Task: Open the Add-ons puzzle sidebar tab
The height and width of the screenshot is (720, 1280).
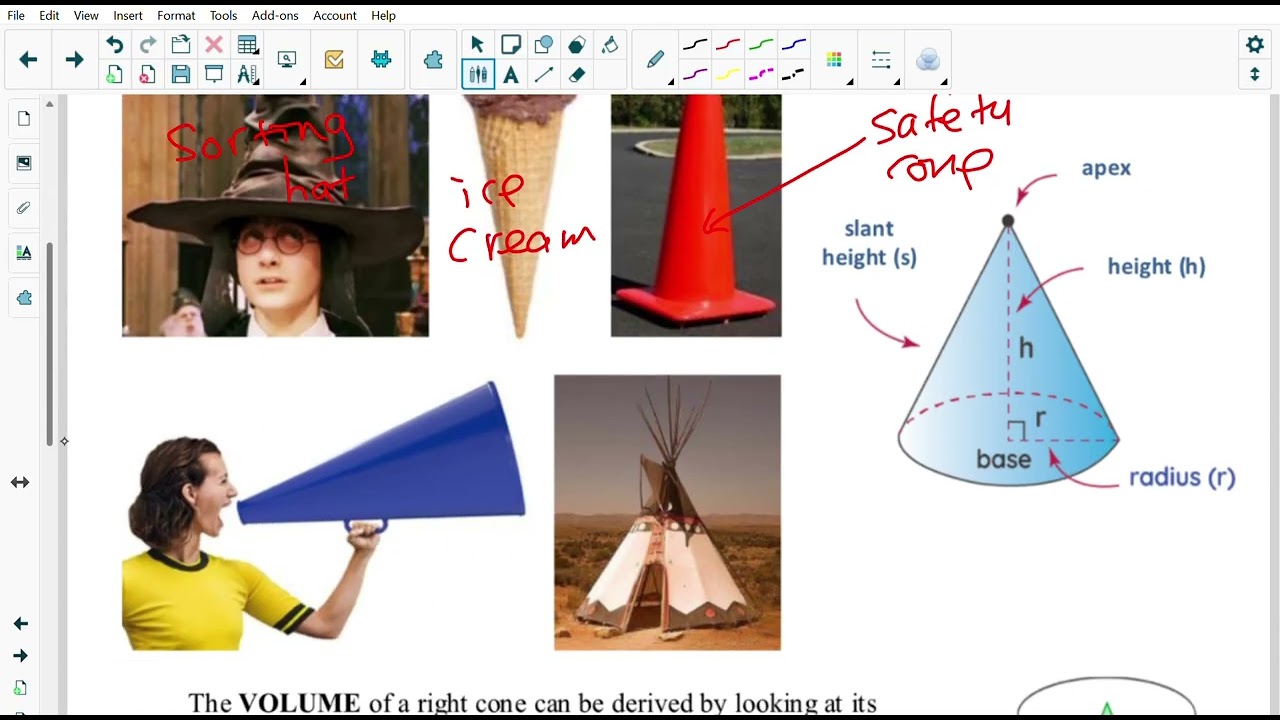Action: coord(24,298)
